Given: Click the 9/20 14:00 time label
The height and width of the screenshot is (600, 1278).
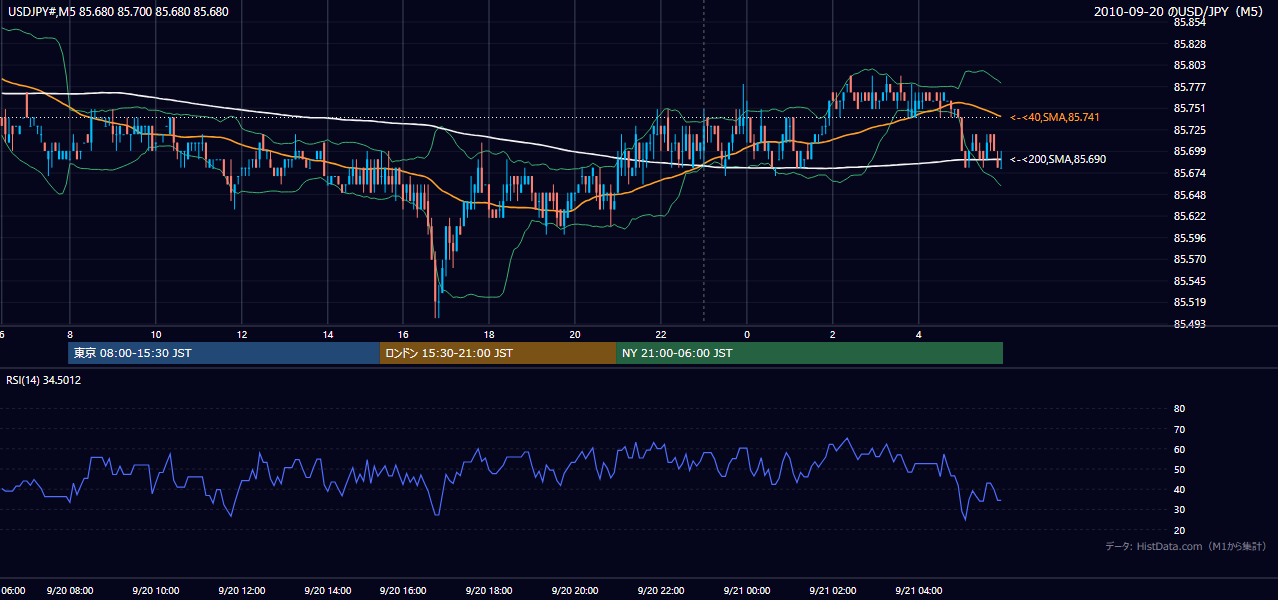Looking at the screenshot, I should point(328,591).
